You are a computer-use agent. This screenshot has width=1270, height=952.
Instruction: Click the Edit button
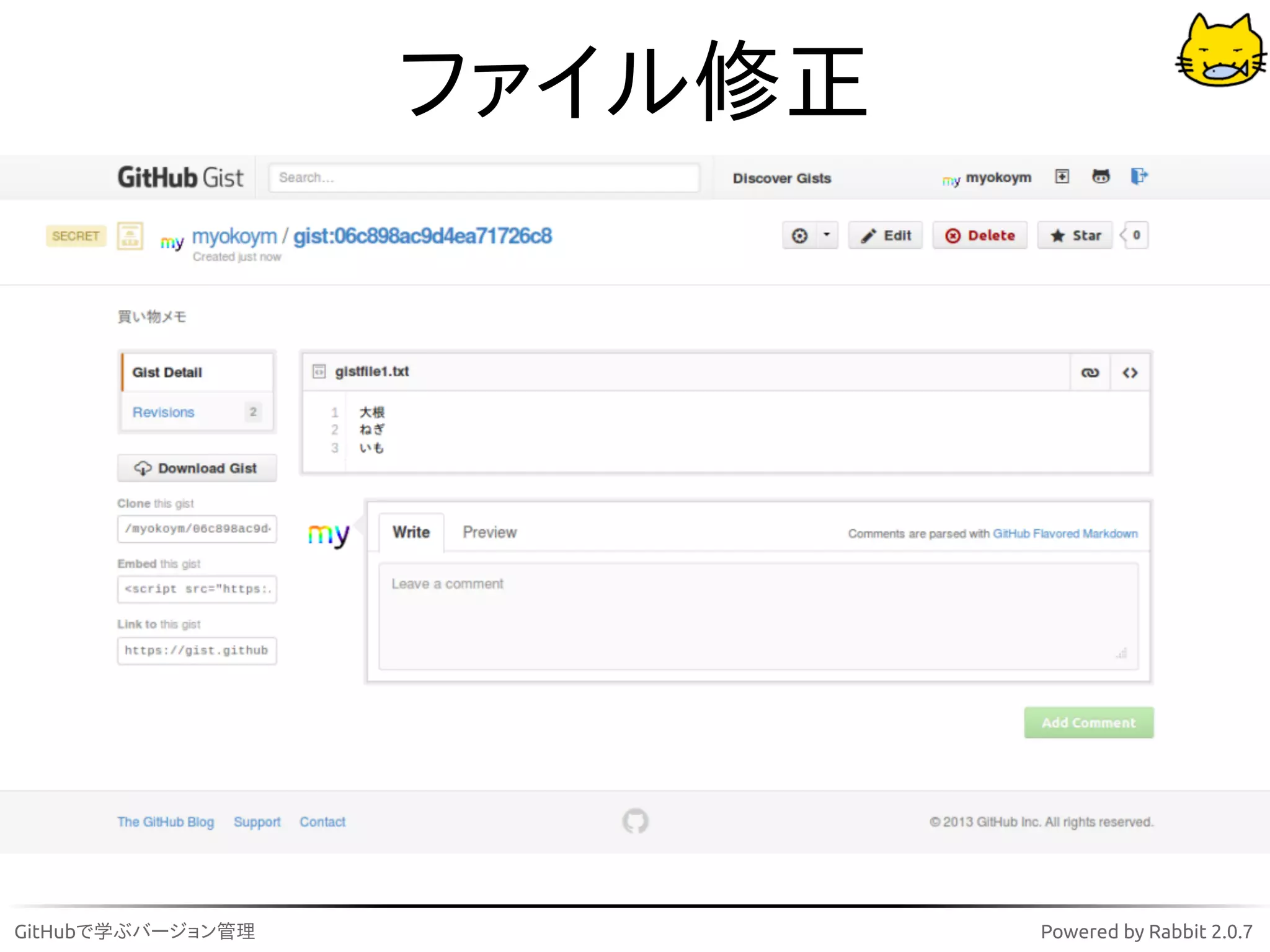tap(886, 236)
